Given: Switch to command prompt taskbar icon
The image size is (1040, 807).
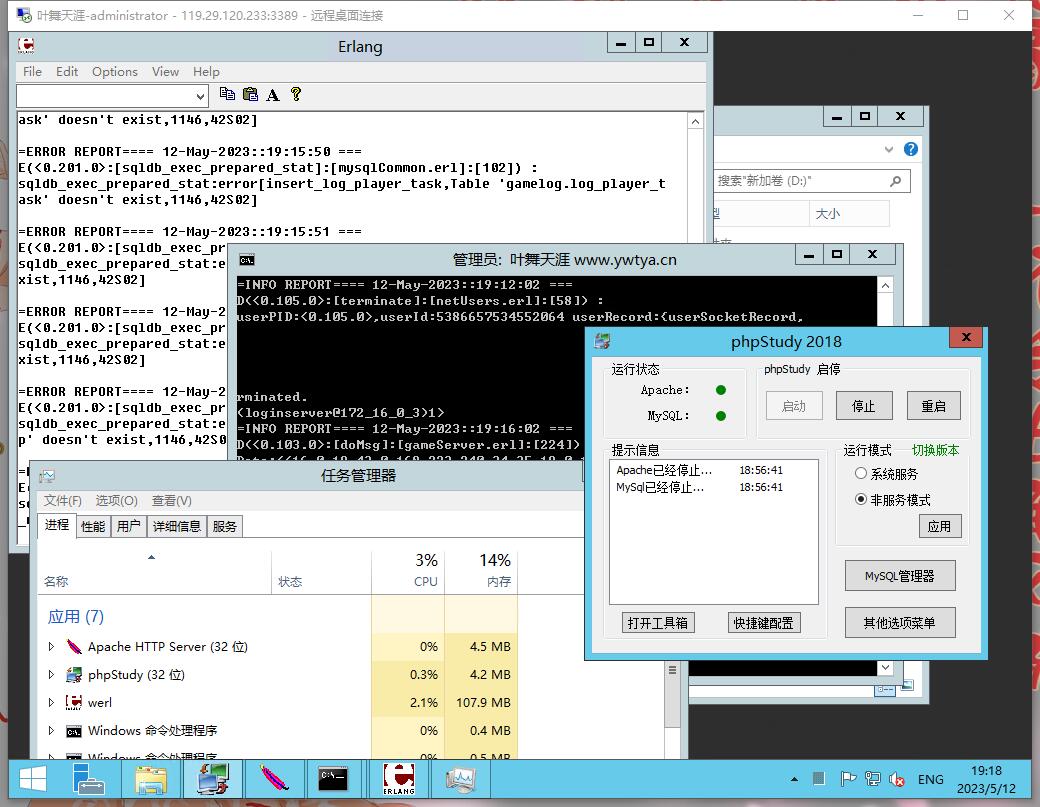Looking at the screenshot, I should point(333,779).
